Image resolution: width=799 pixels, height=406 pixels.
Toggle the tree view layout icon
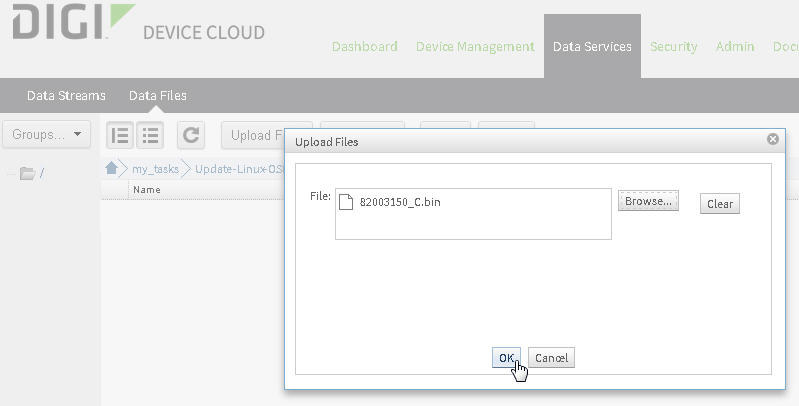pyautogui.click(x=120, y=135)
